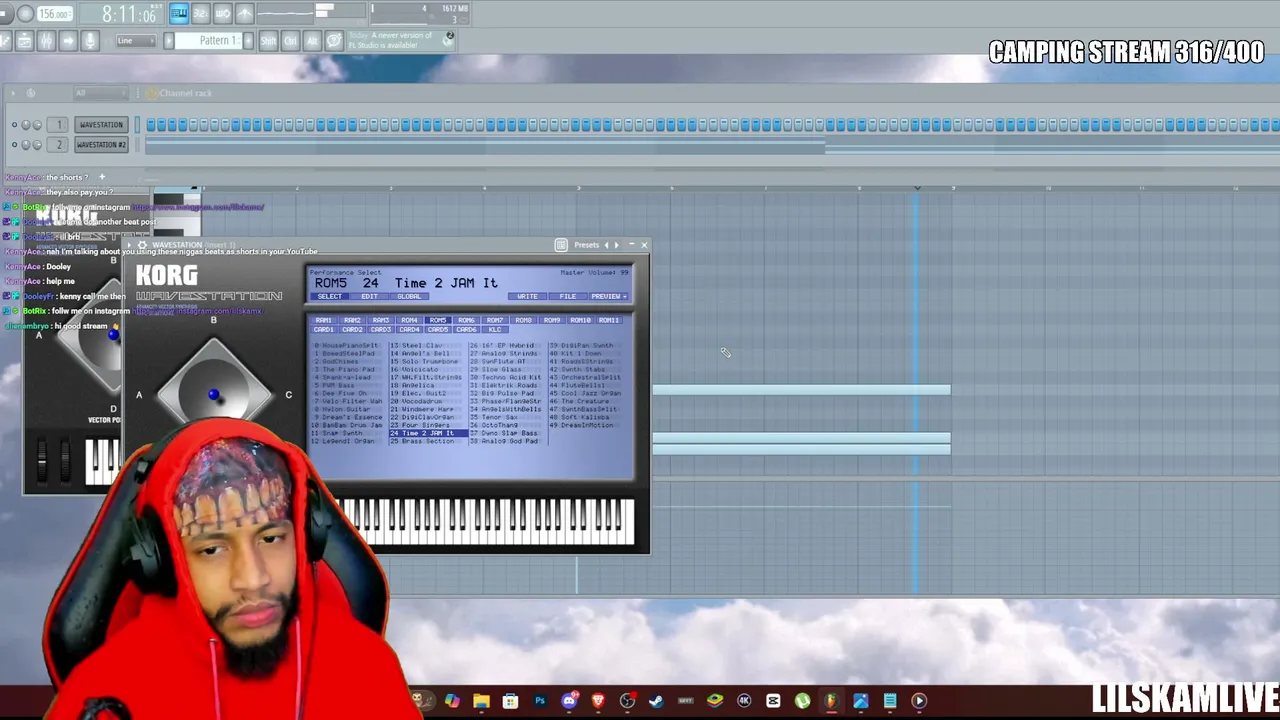1280x720 pixels.
Task: Open File Explorer from the taskbar
Action: [x=481, y=701]
